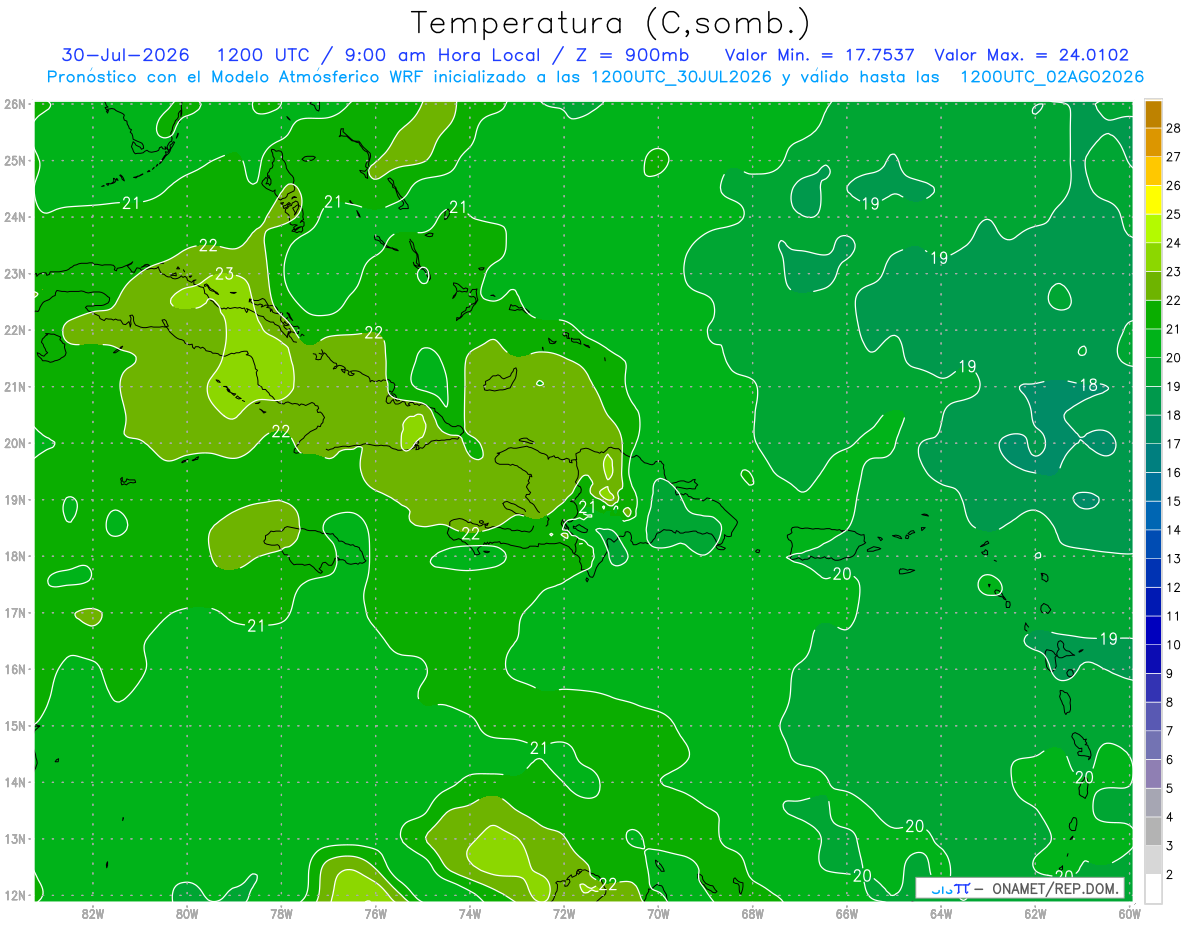This screenshot has height=927, width=1200.
Task: Click the '82W' longitude axis label
Action: pyautogui.click(x=93, y=913)
